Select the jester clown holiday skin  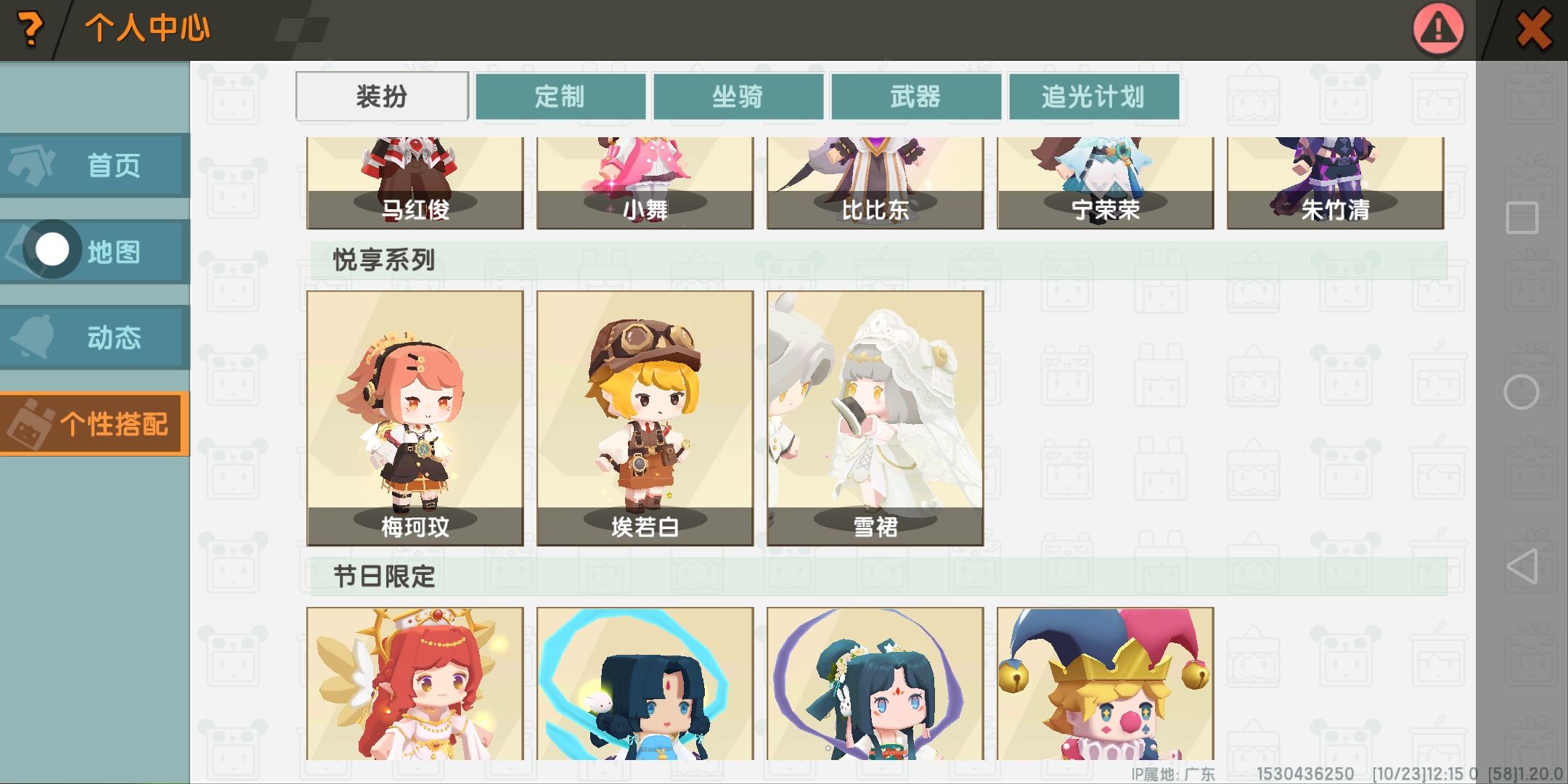pyautogui.click(x=1106, y=684)
